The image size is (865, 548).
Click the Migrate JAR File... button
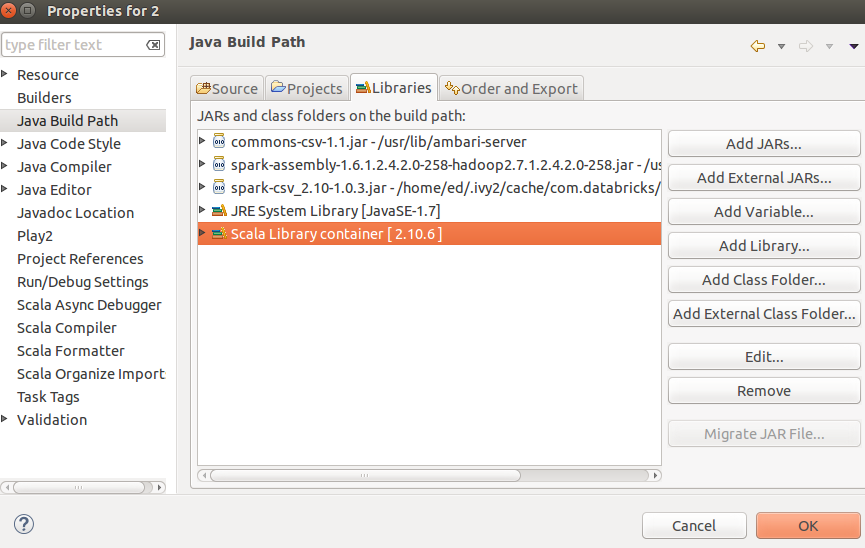click(764, 434)
